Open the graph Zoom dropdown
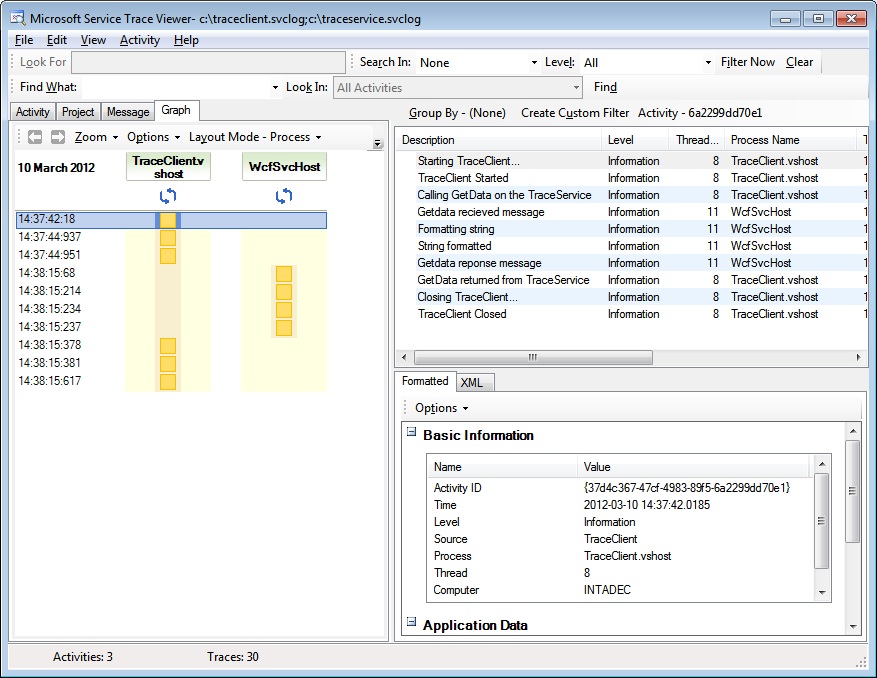This screenshot has width=877, height=678. [96, 137]
